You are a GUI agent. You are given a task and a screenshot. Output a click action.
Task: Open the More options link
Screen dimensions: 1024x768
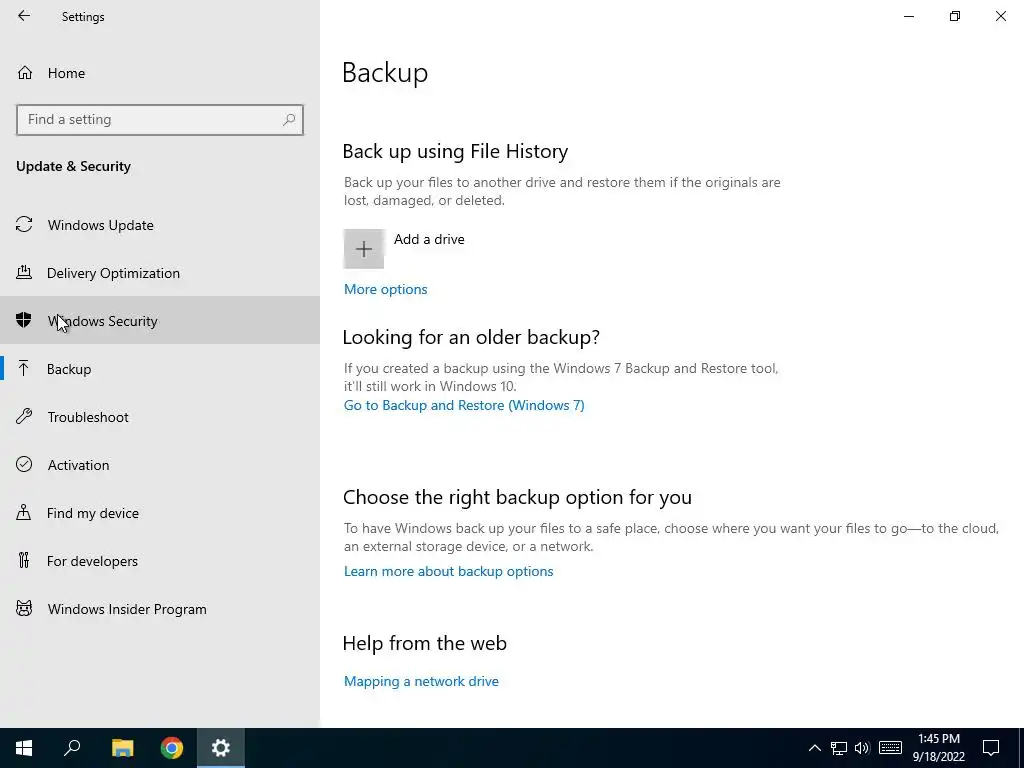(x=385, y=289)
